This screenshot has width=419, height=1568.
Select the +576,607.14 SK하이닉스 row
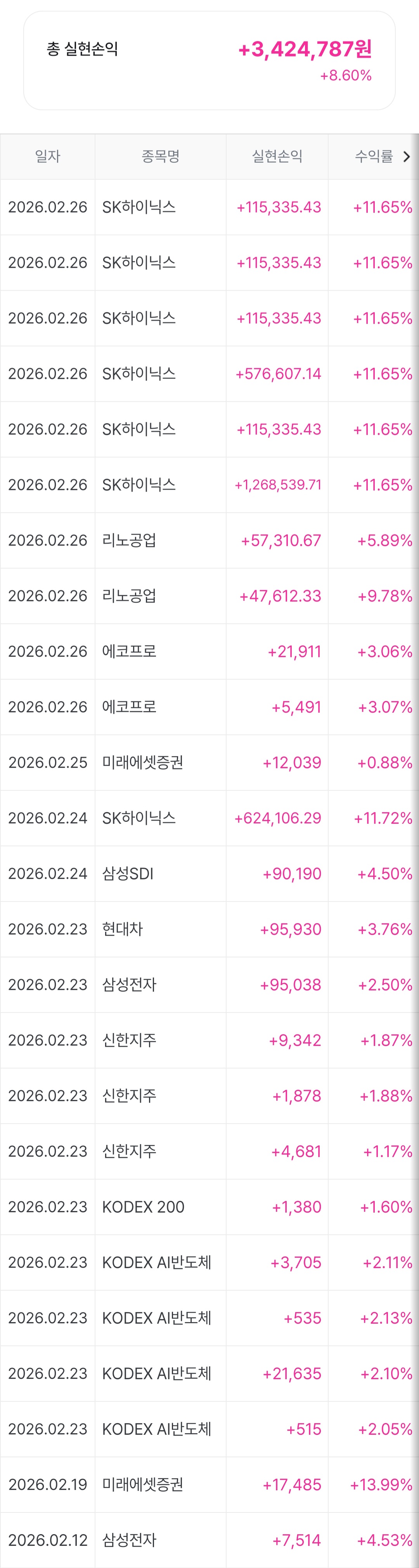[209, 374]
